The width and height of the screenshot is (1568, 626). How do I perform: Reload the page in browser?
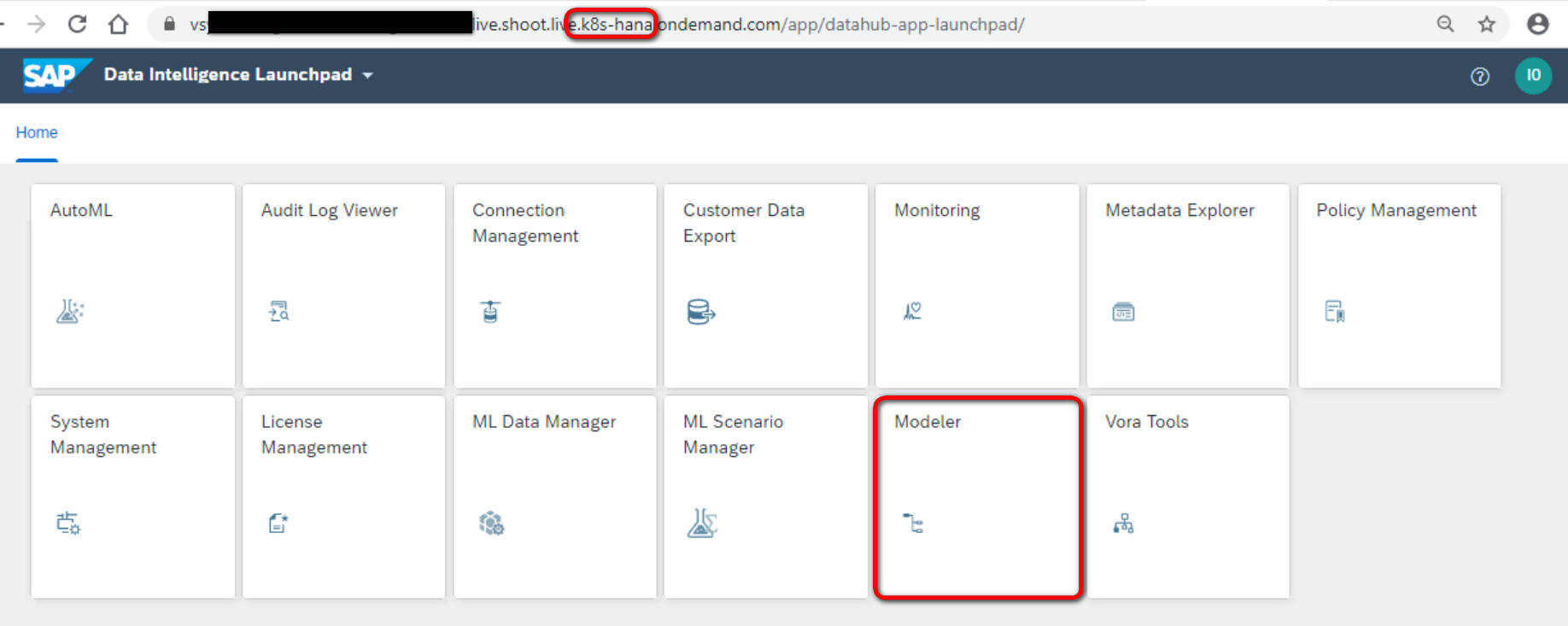click(x=77, y=24)
